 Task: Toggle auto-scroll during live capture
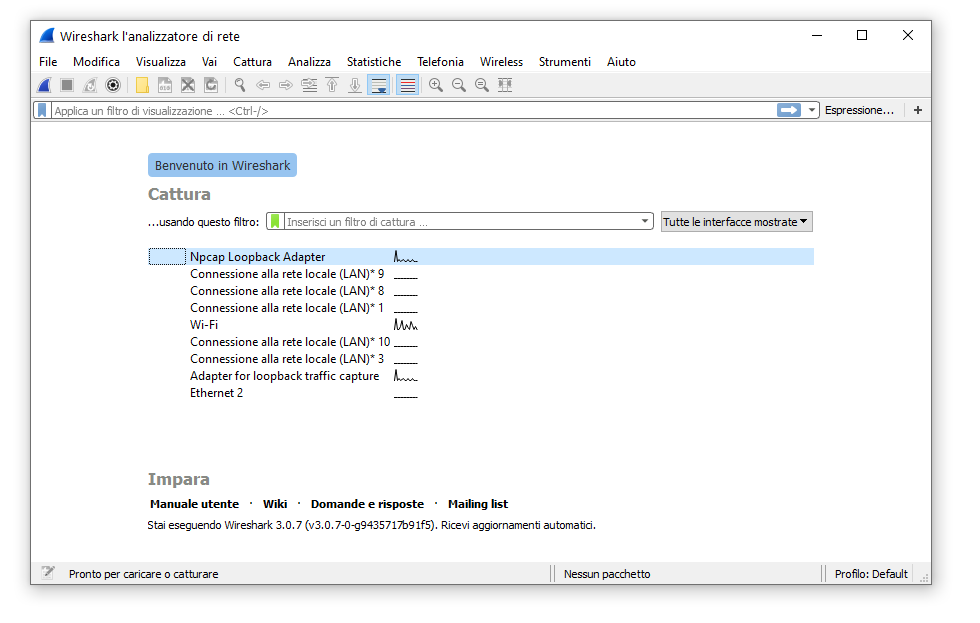[x=379, y=85]
